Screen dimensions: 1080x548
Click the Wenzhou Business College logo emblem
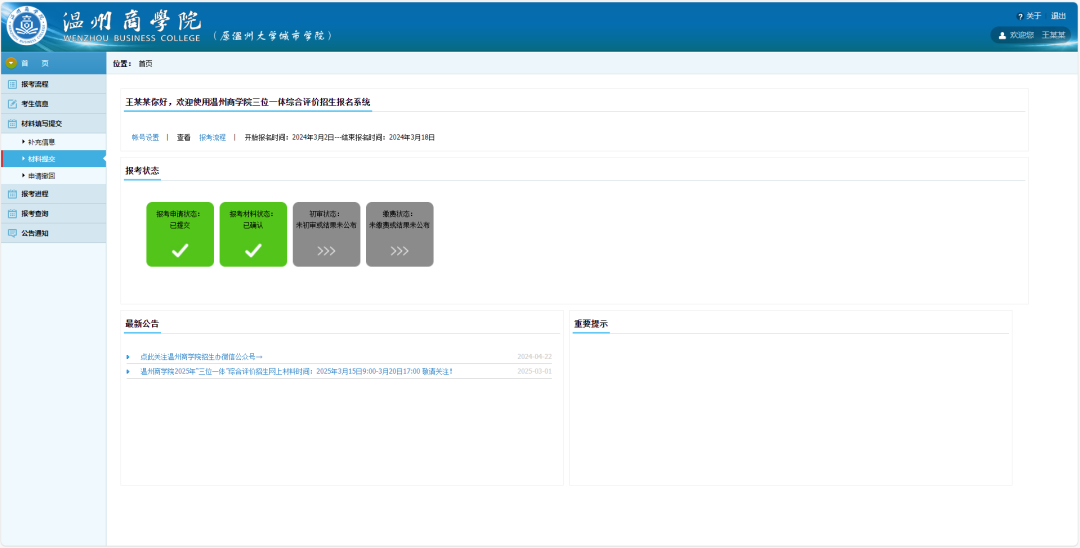point(27,25)
